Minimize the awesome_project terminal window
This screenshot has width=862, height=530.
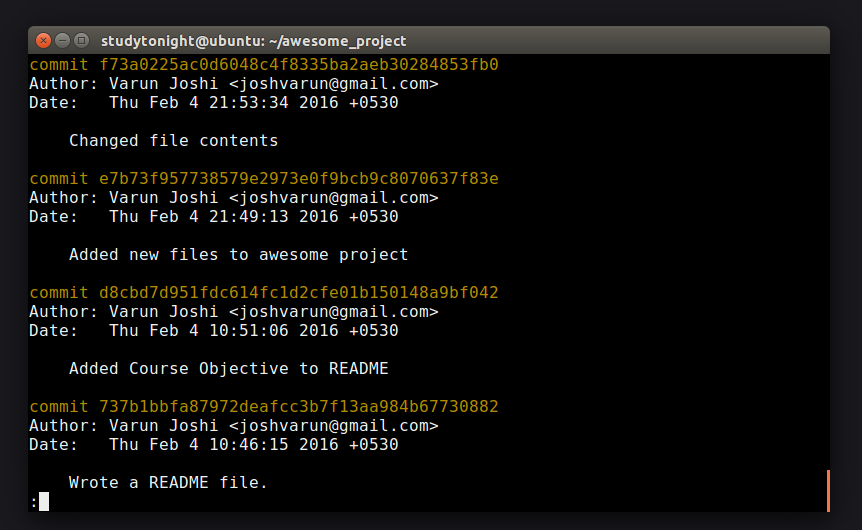(x=63, y=41)
